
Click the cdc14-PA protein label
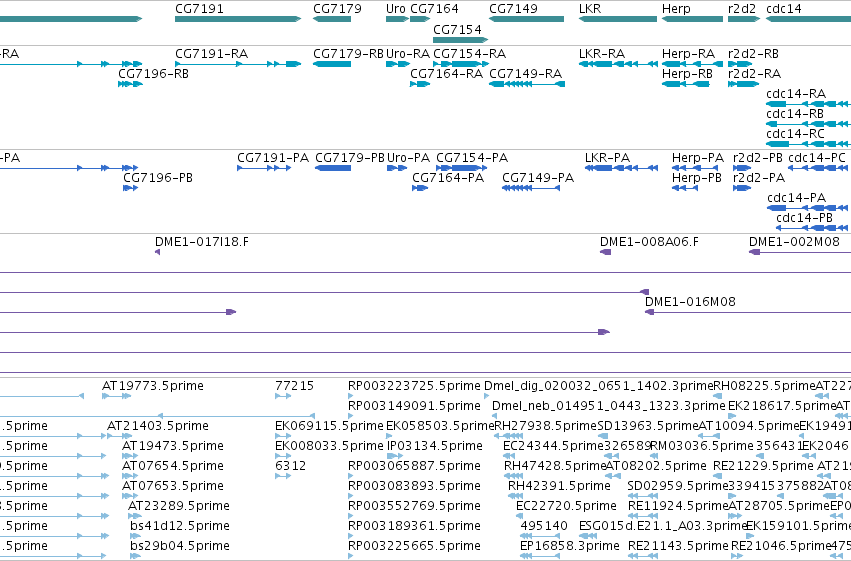(797, 198)
